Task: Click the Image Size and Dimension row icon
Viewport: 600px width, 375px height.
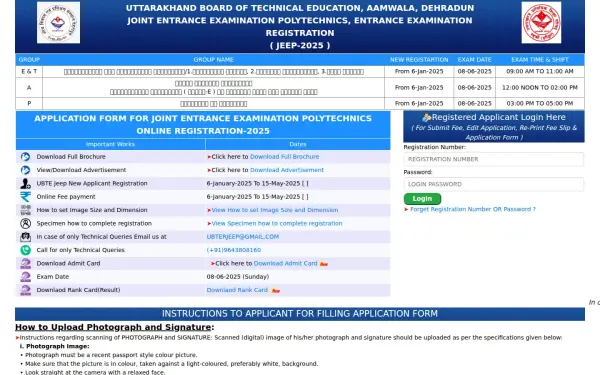Action: [25, 210]
